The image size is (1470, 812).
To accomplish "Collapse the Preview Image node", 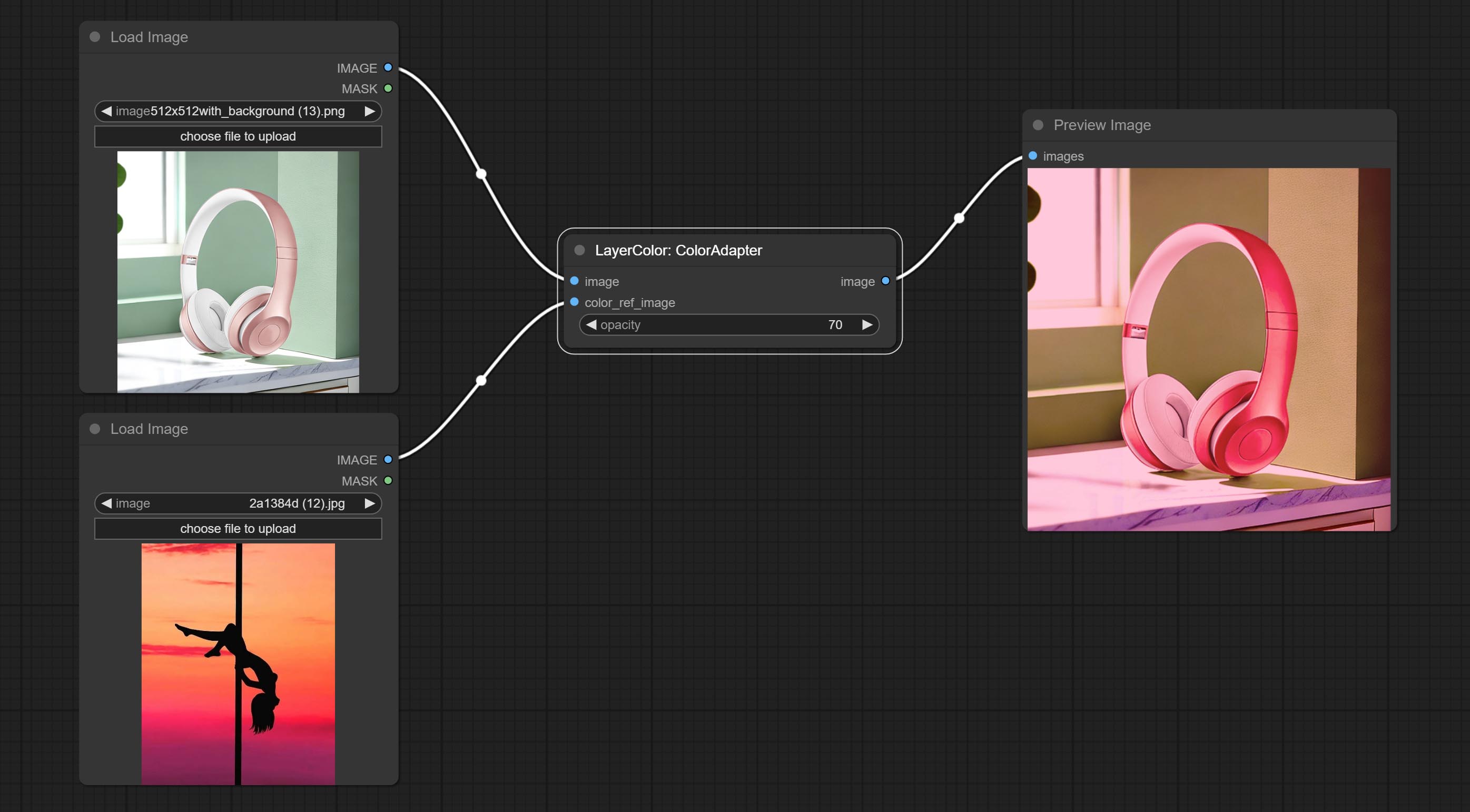I will tap(1039, 125).
